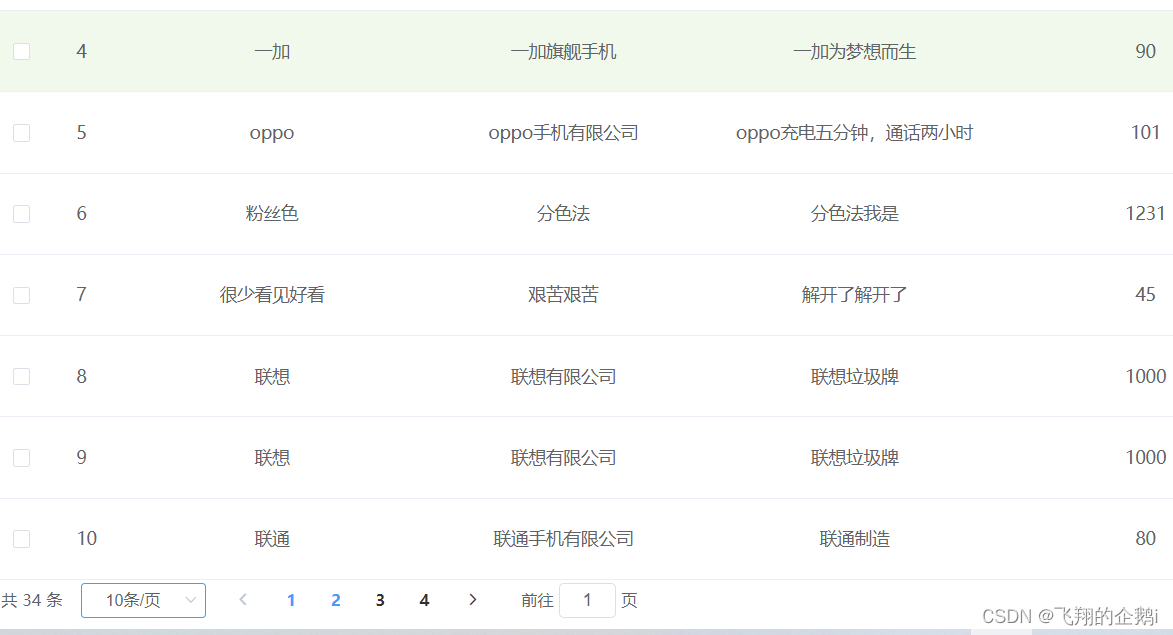Select the checkbox for row 6 粉丝色
The width and height of the screenshot is (1173, 635).
(22, 214)
